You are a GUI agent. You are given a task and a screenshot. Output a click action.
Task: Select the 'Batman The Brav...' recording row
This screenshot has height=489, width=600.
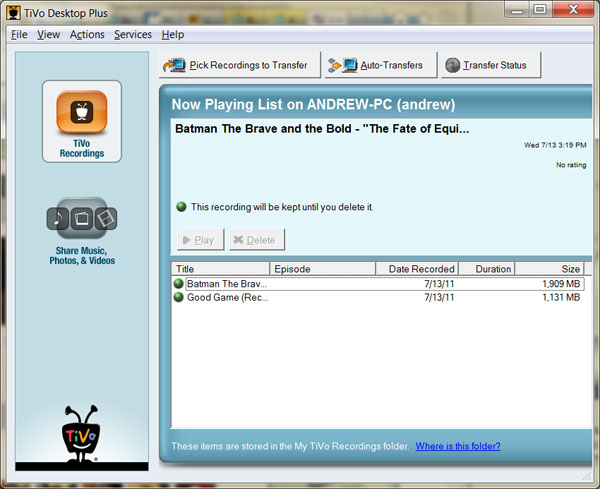(379, 284)
